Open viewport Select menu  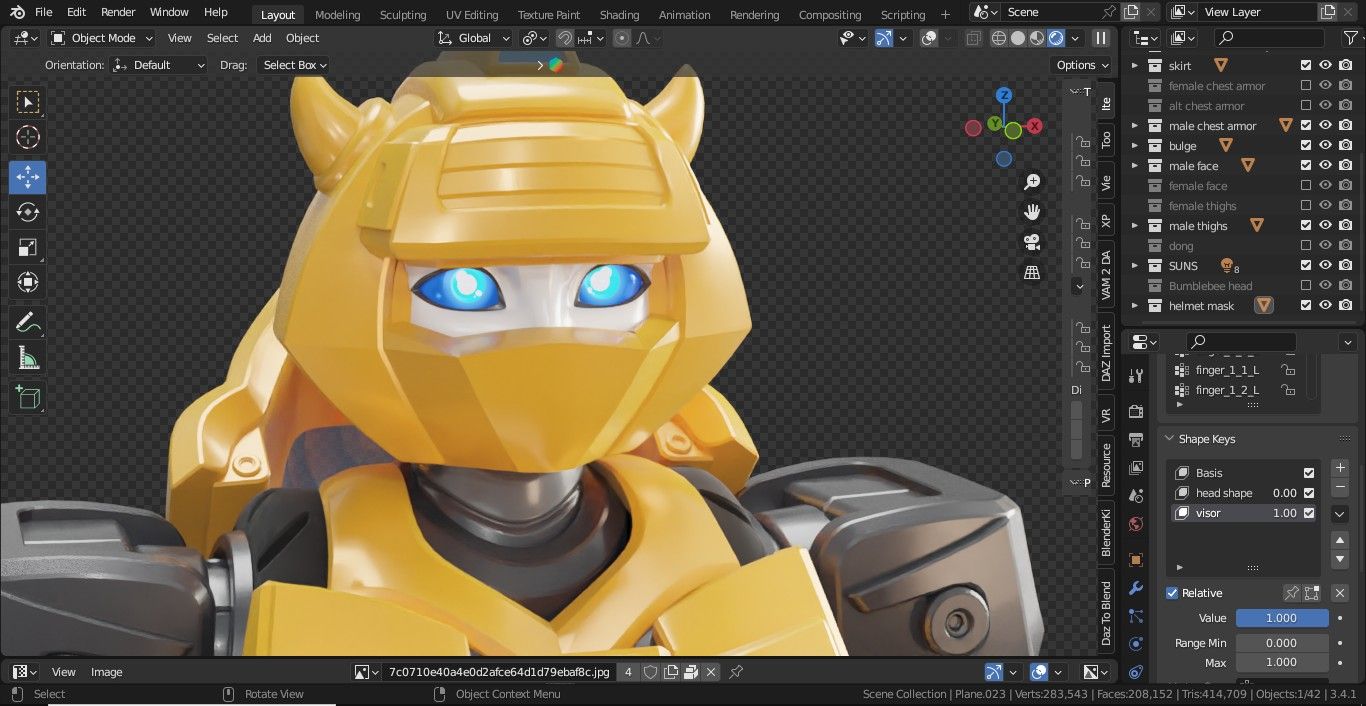click(222, 38)
